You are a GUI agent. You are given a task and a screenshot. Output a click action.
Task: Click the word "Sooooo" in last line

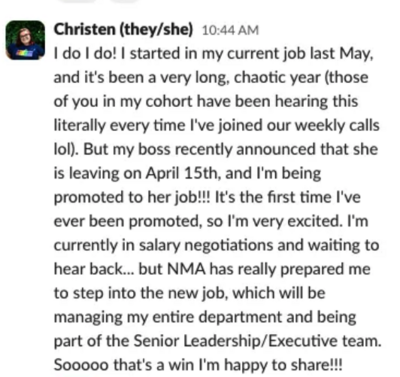click(81, 365)
